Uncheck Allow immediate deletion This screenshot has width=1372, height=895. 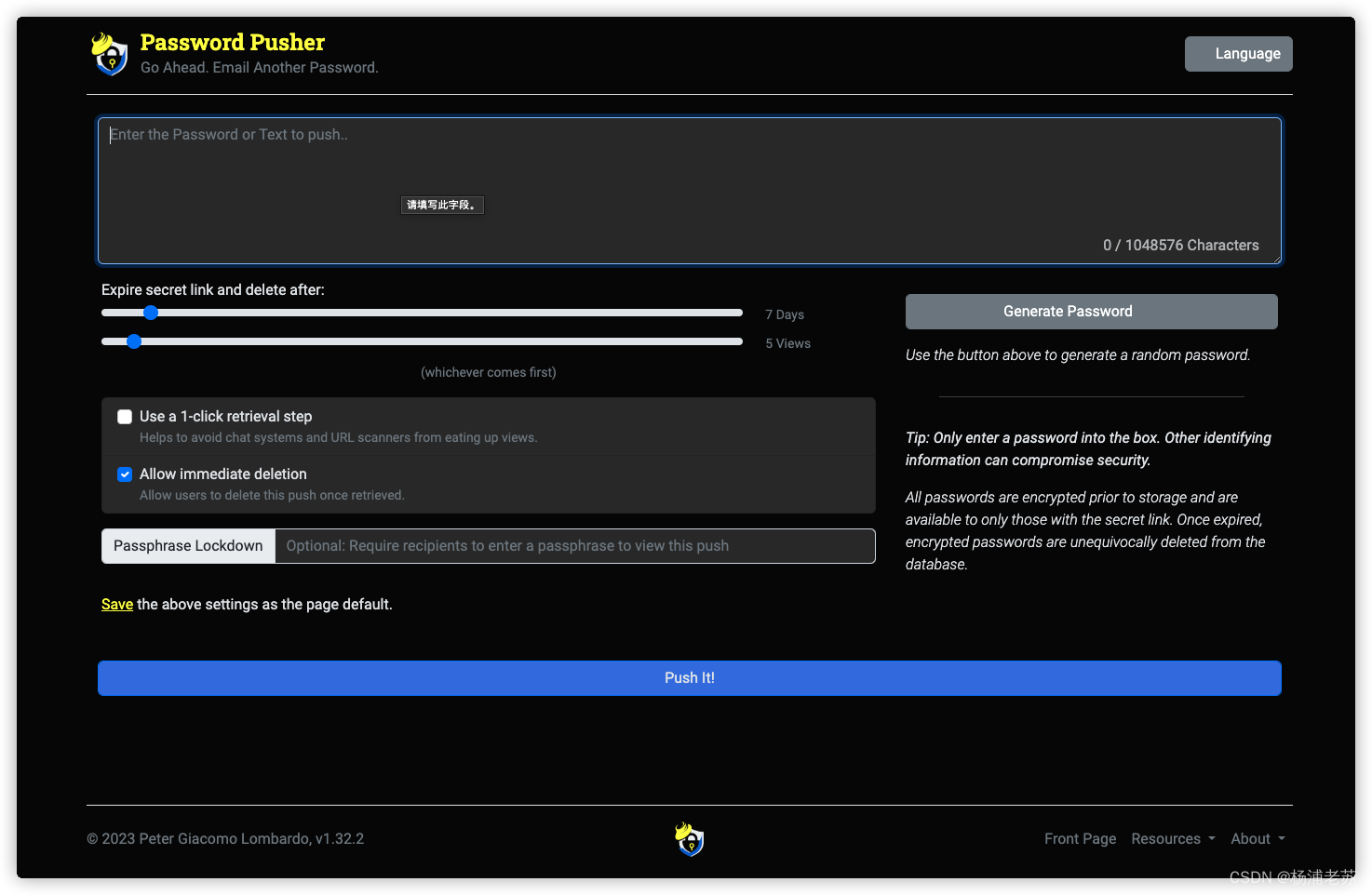(125, 474)
